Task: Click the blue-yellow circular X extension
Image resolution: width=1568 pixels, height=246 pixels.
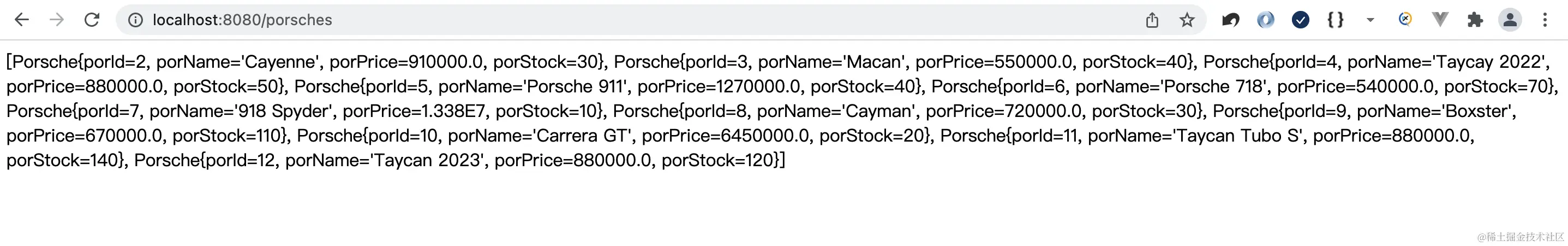Action: 1405,20
